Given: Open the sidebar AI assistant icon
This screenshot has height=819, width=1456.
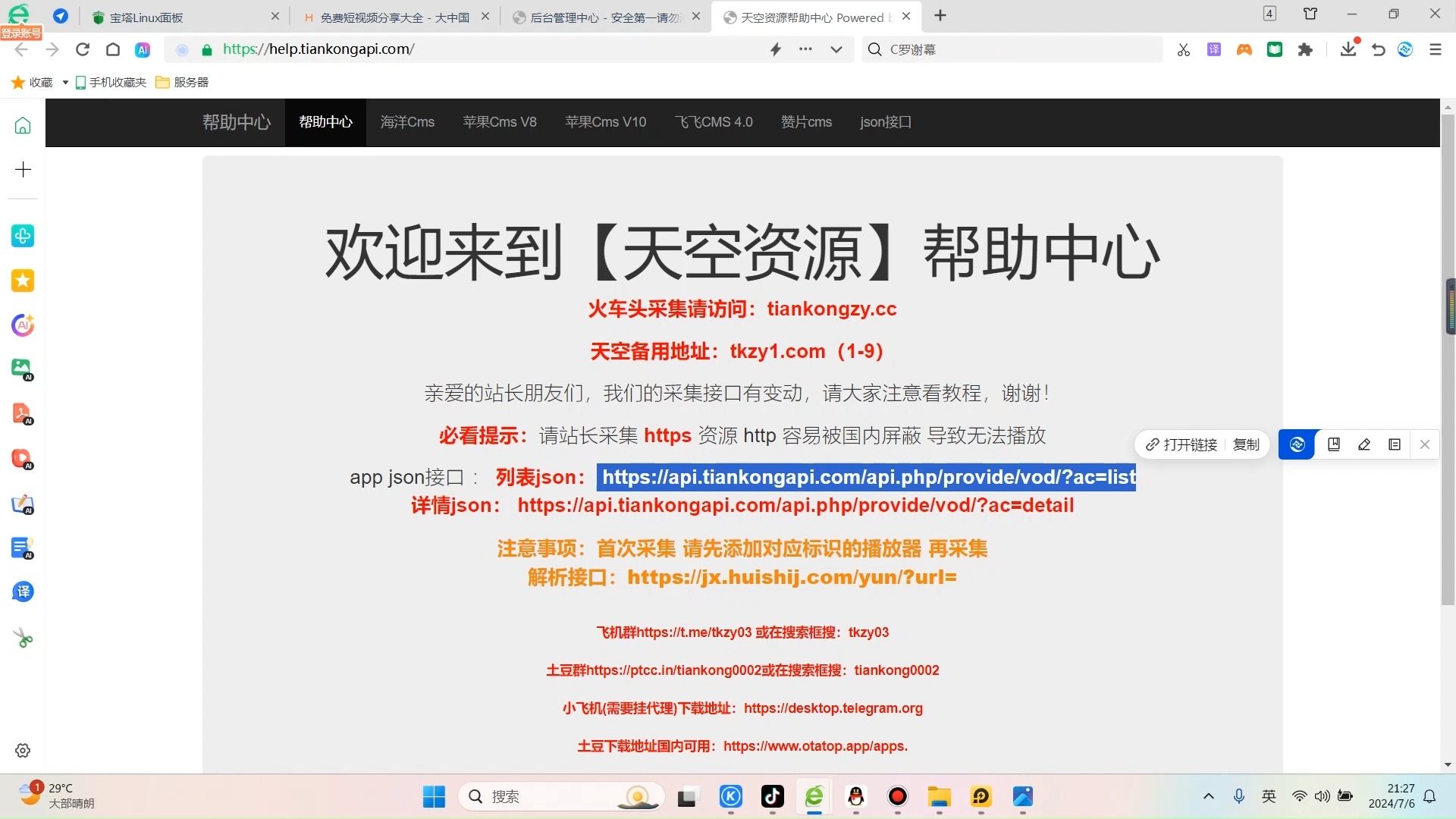Looking at the screenshot, I should [x=23, y=325].
